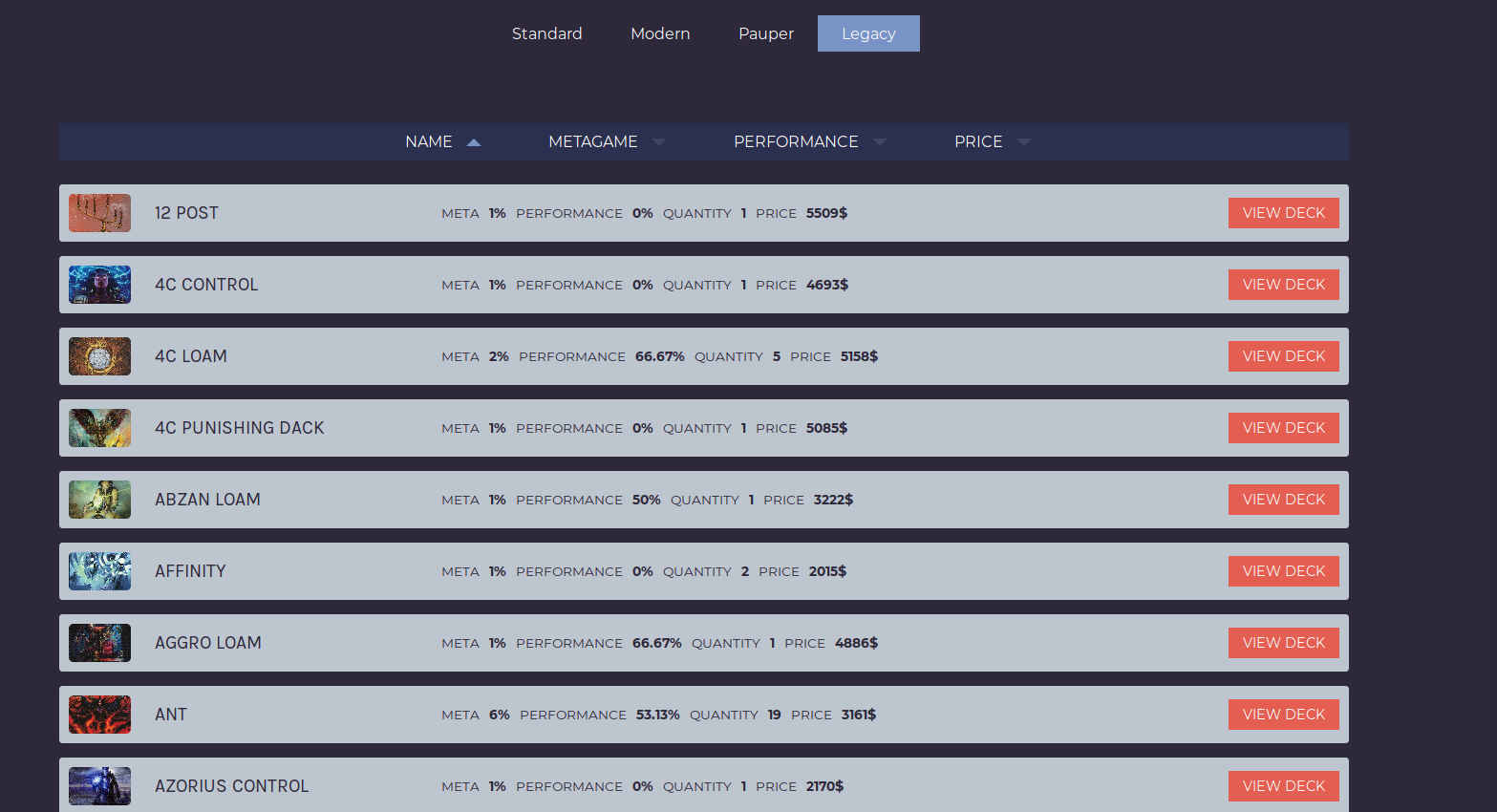Screen dimensions: 1497x812
Task: Open the 4C PUNISHING DACK deck thumbnail
Action: click(x=99, y=428)
